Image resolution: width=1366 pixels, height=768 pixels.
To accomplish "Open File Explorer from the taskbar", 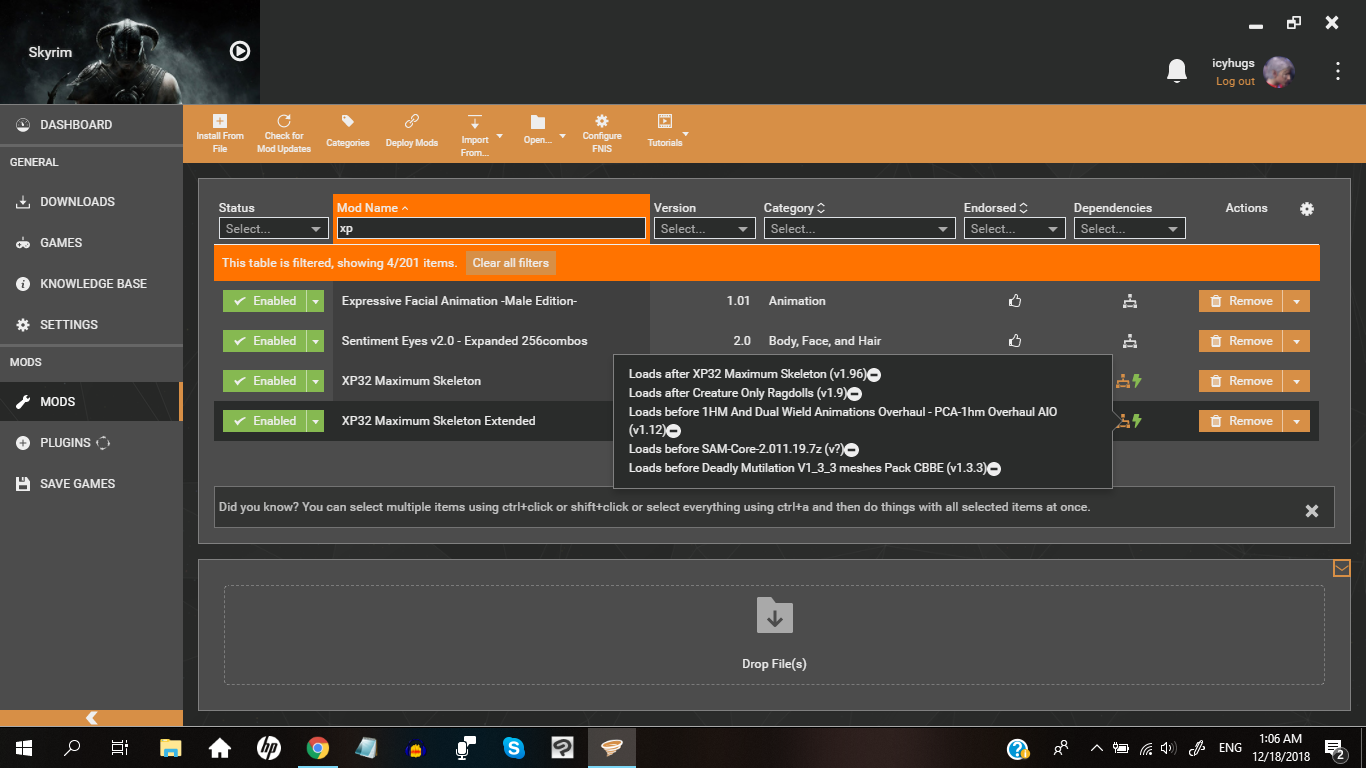I will tap(171, 748).
